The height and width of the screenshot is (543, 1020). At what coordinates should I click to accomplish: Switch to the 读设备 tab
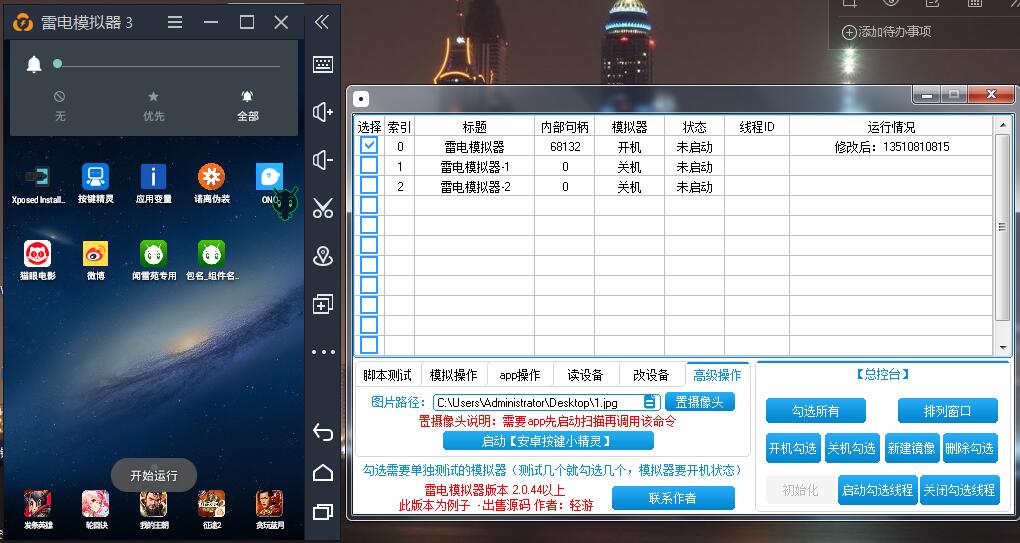click(585, 375)
